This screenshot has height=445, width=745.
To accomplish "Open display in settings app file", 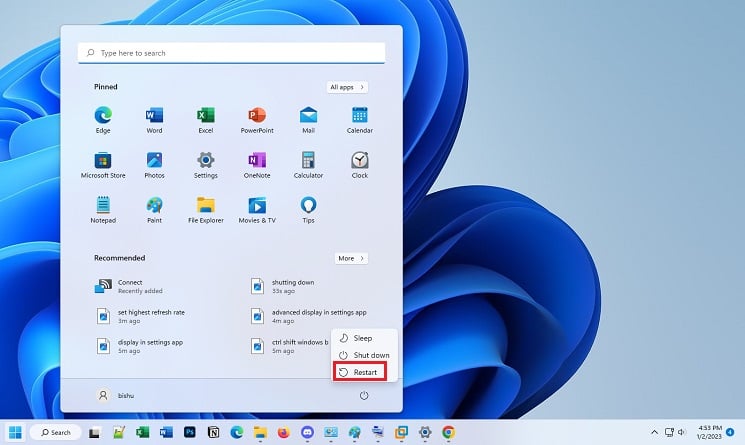I will 140,346.
